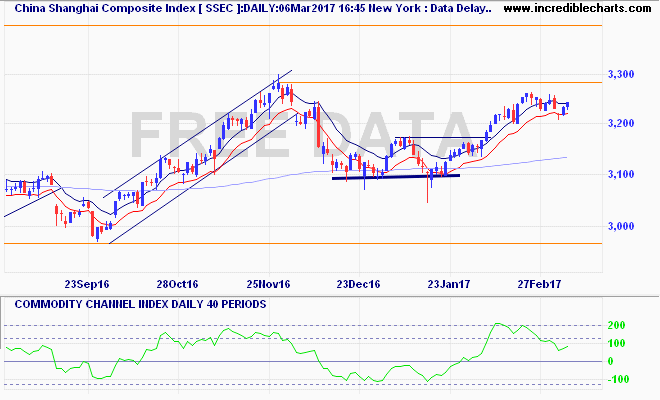Image resolution: width=660 pixels, height=400 pixels.
Task: Click the www.incrediblecharts.com website text
Action: [x=577, y=8]
